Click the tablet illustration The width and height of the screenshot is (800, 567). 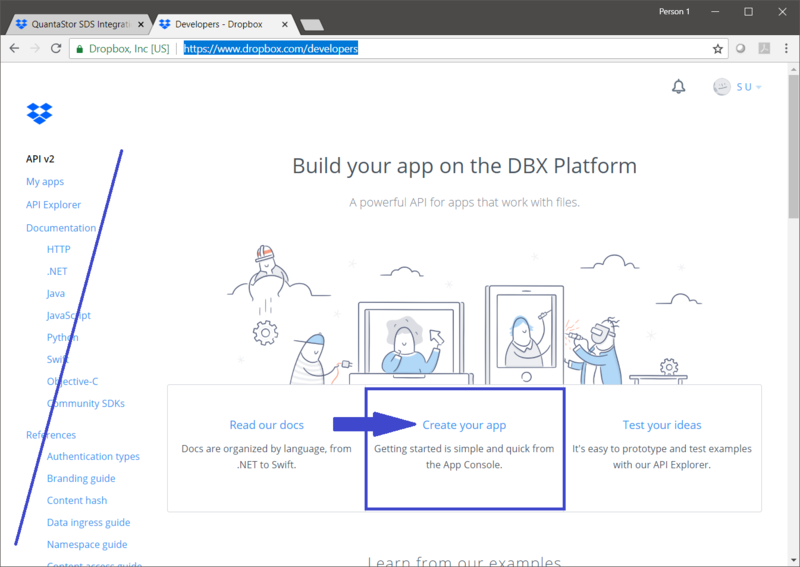[524, 334]
